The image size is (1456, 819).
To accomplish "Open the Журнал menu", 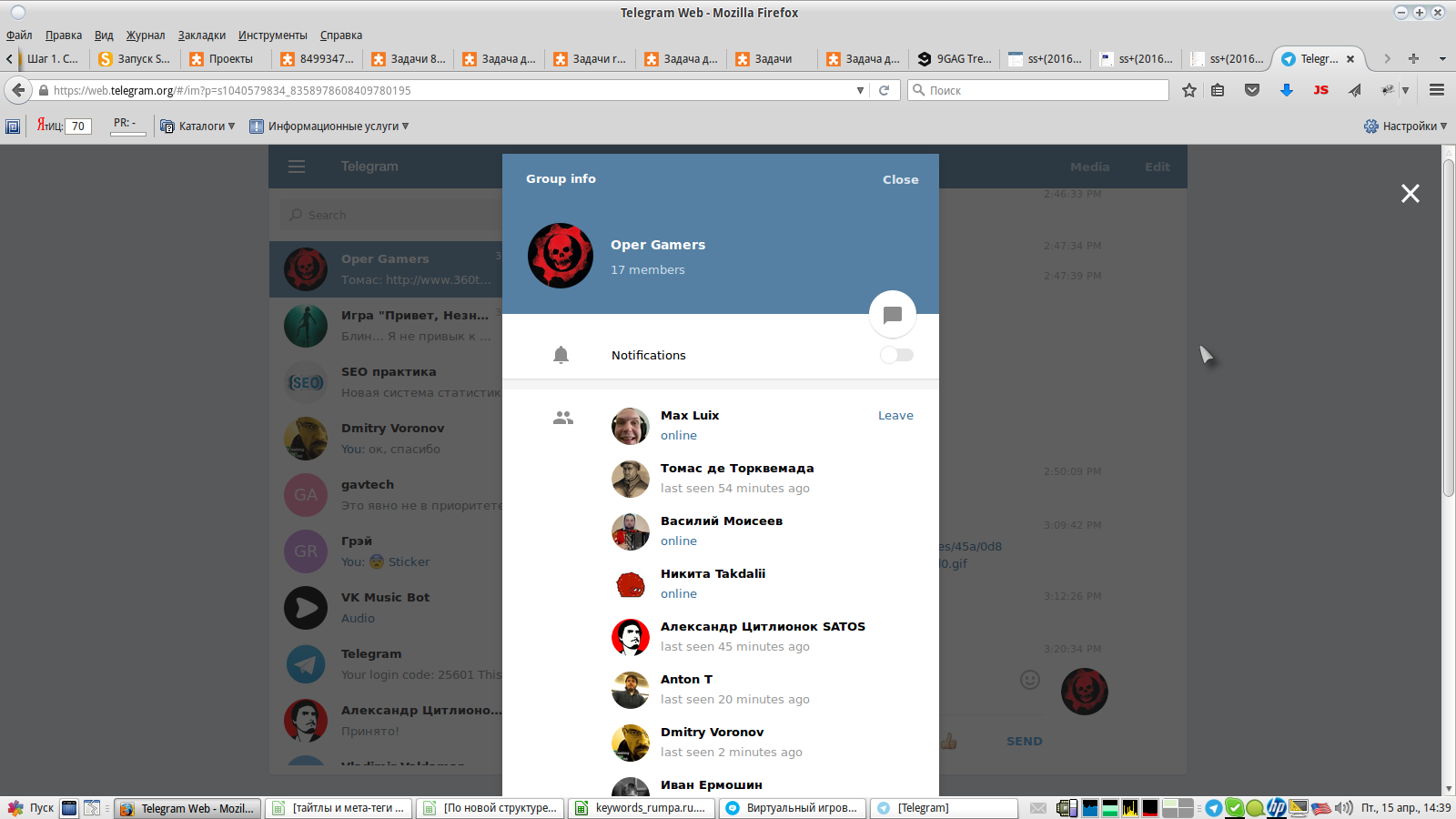I will pos(146,35).
